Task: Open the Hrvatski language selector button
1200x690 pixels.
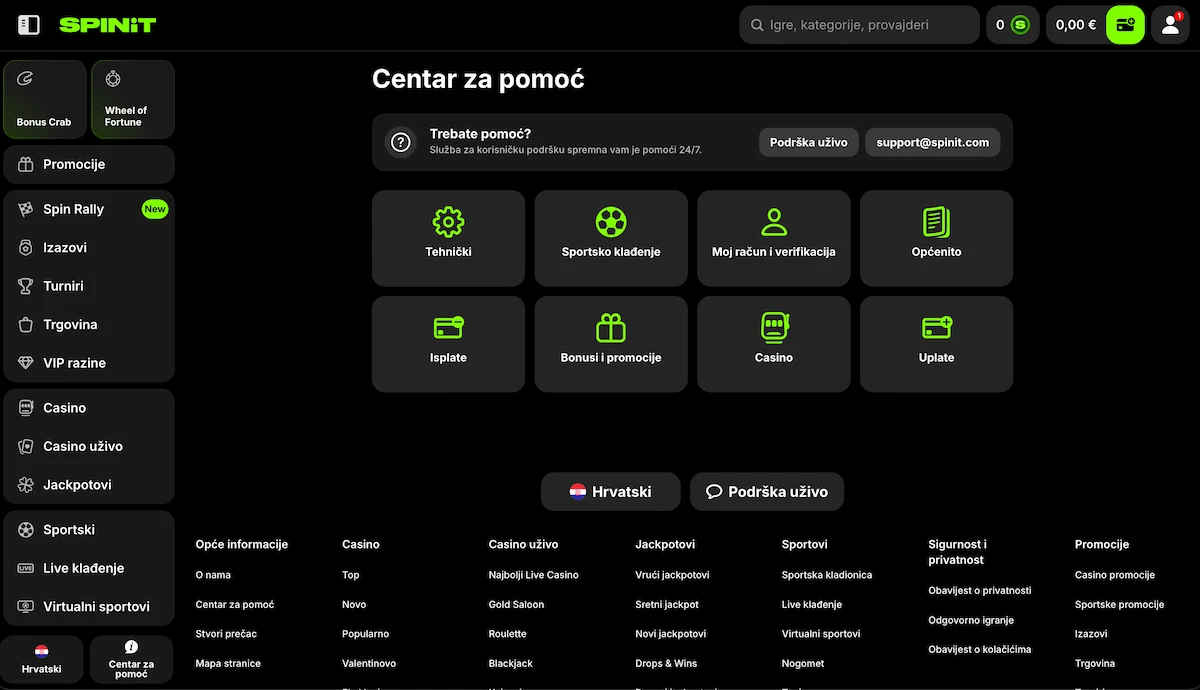Action: [610, 492]
